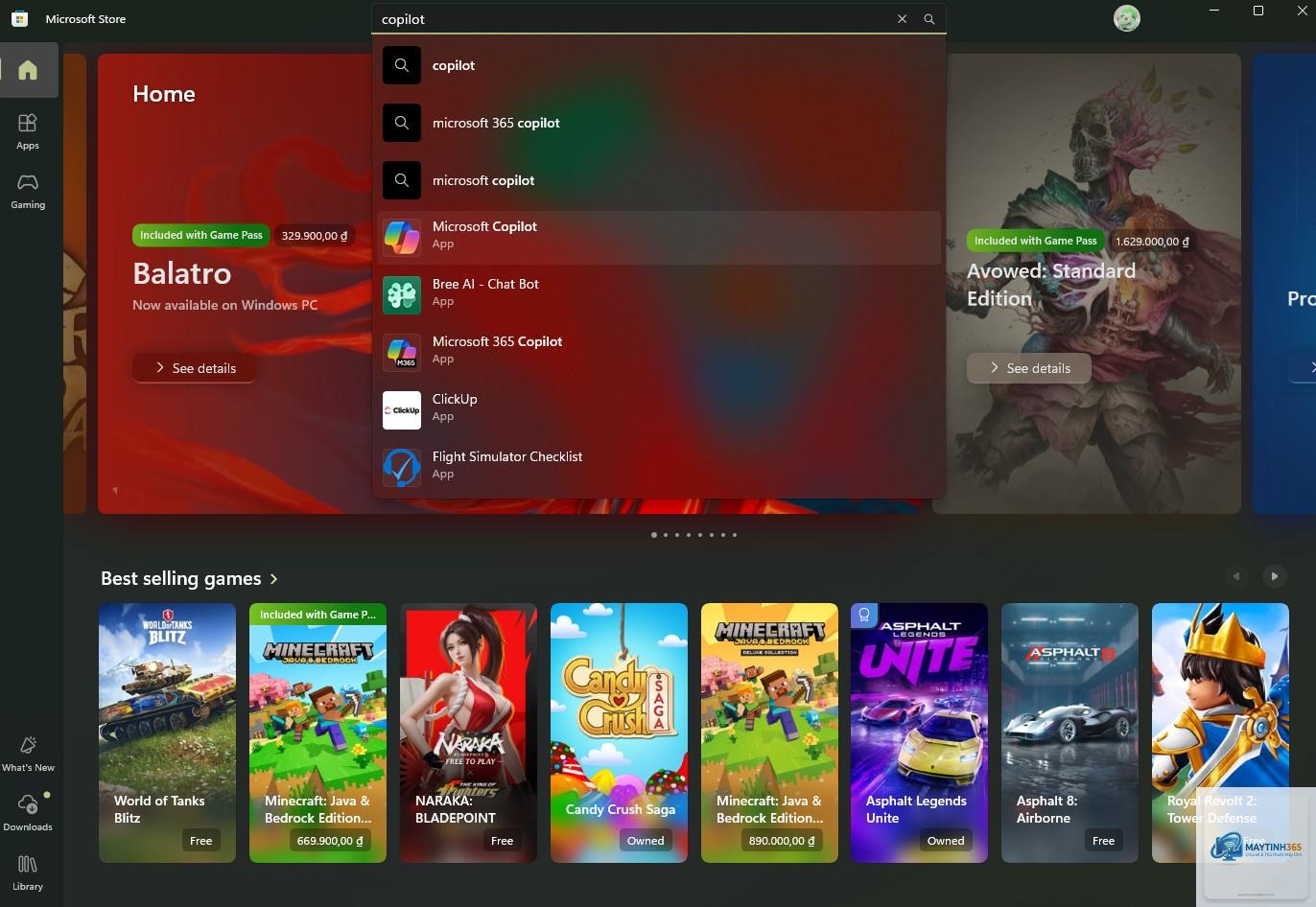Viewport: 1316px width, 907px height.
Task: Open Flight Simulator Checklist app result
Action: [x=658, y=468]
